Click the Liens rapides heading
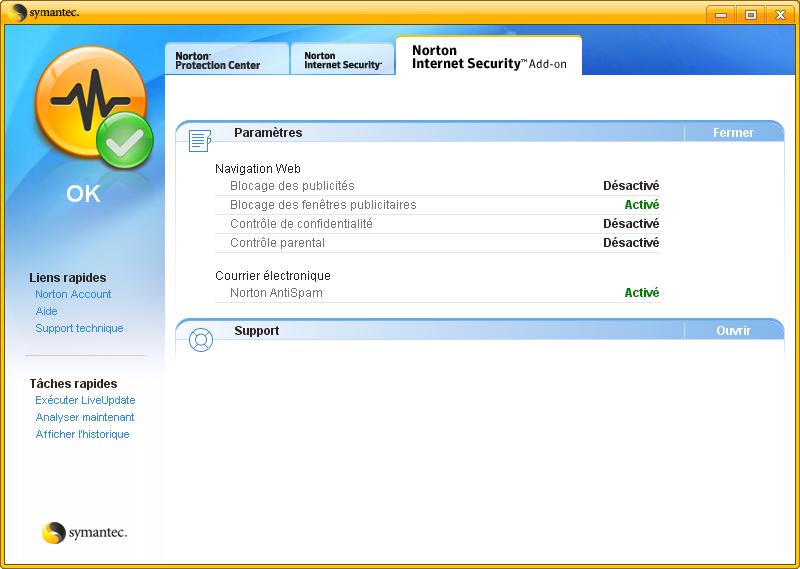 [67, 278]
